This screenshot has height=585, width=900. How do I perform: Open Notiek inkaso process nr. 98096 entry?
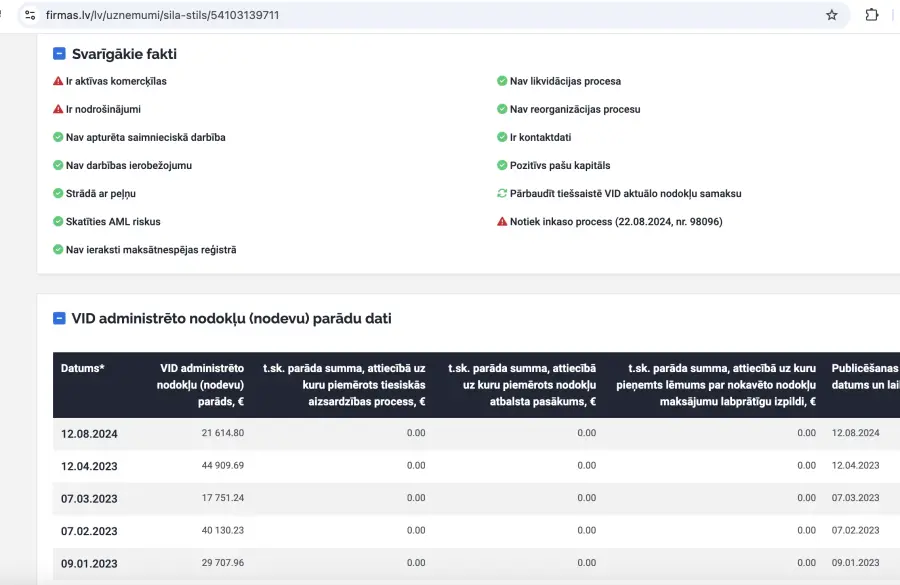coord(616,222)
